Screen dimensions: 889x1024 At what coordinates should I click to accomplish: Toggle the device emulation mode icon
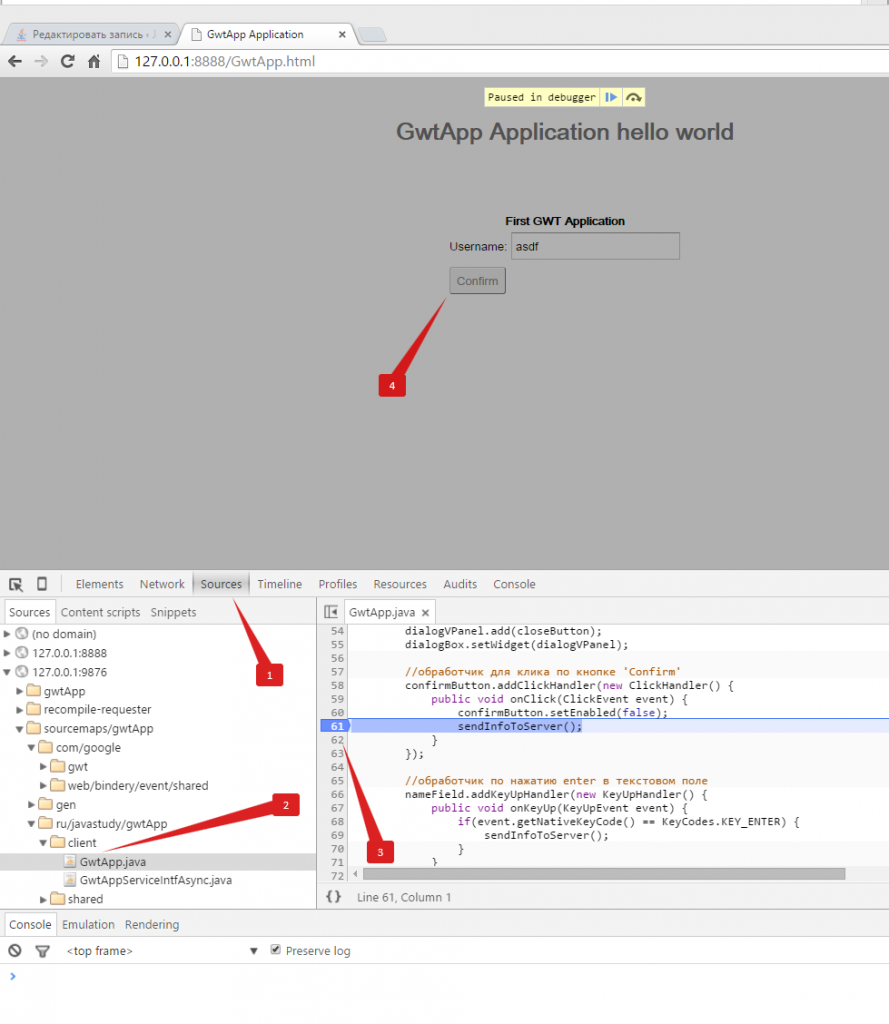(x=40, y=583)
